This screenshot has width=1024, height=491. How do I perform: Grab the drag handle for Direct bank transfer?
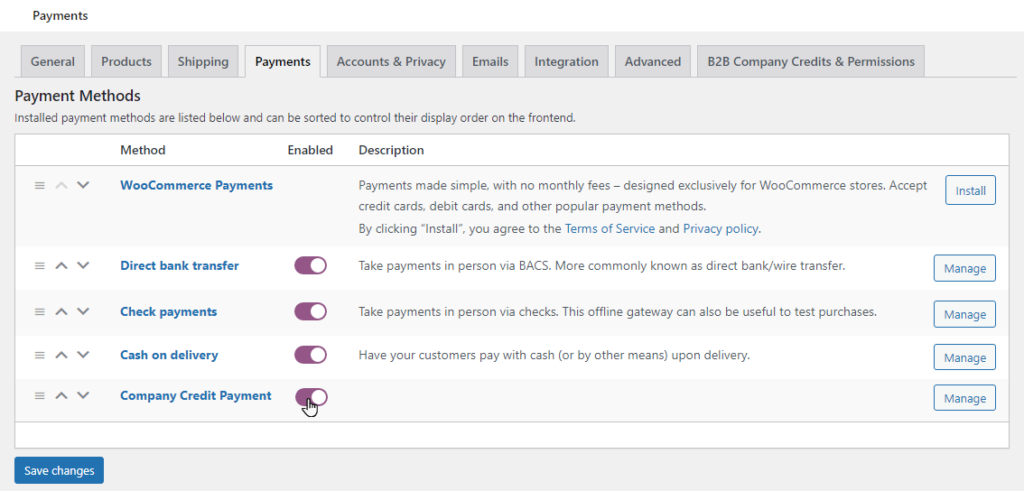click(40, 266)
